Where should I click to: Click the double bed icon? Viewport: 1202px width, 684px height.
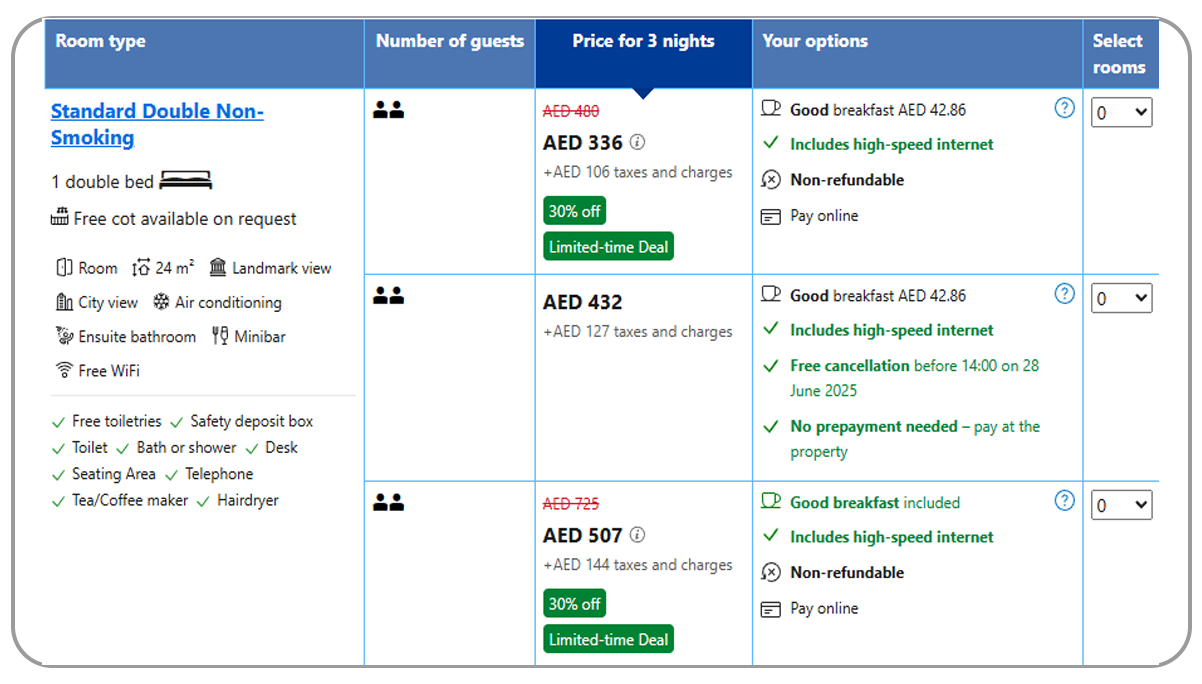click(186, 181)
